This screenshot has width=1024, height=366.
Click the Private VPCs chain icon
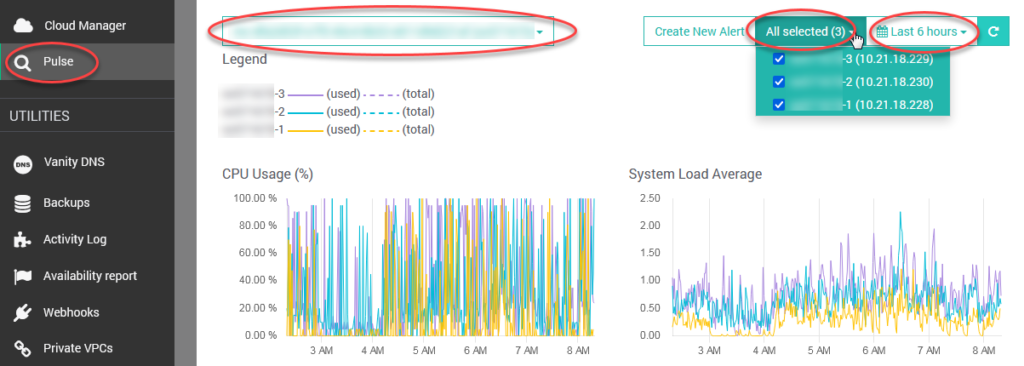tap(23, 348)
